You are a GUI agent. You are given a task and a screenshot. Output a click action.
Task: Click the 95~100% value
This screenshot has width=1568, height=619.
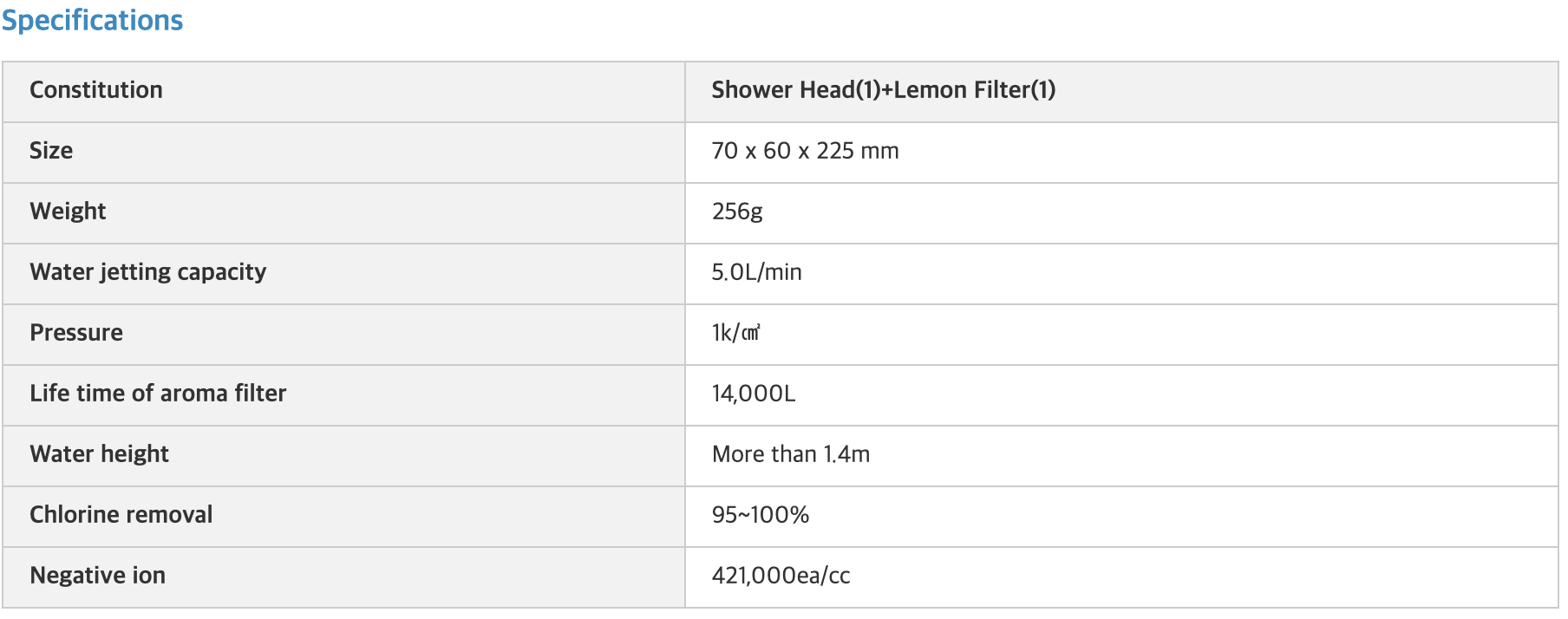tap(761, 515)
